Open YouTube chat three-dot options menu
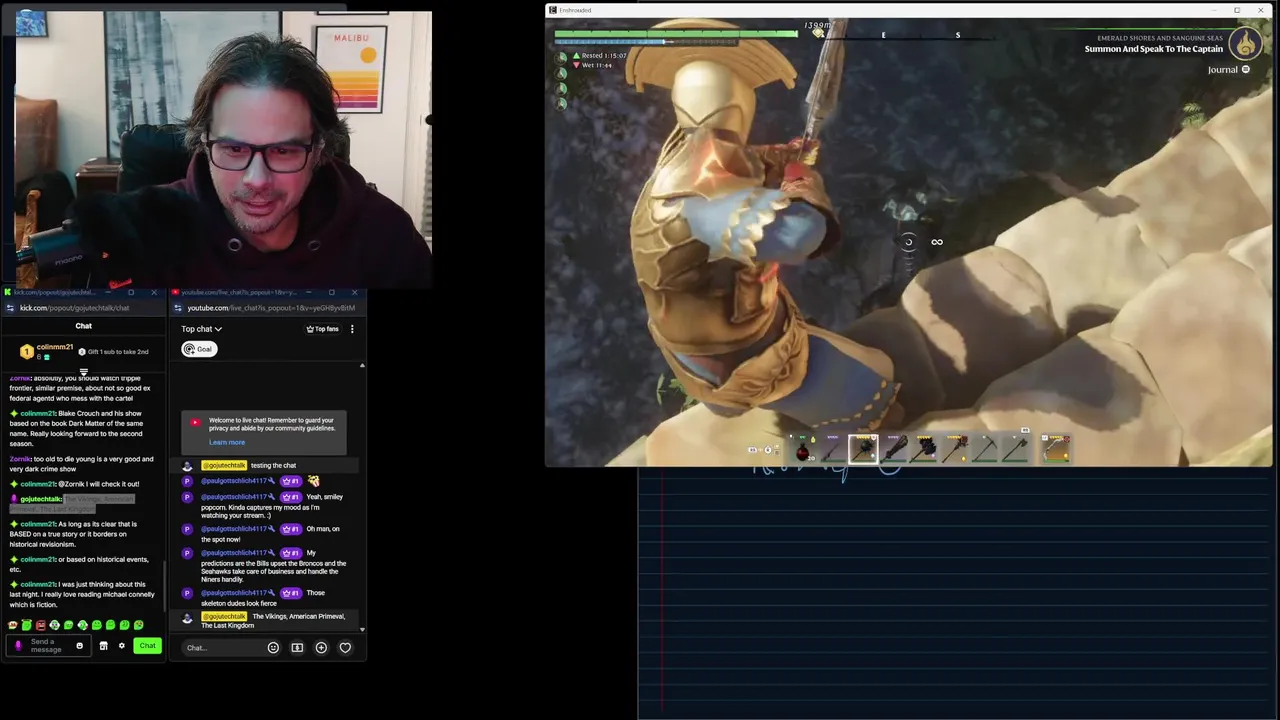Screen dimensions: 1280x720 point(352,329)
